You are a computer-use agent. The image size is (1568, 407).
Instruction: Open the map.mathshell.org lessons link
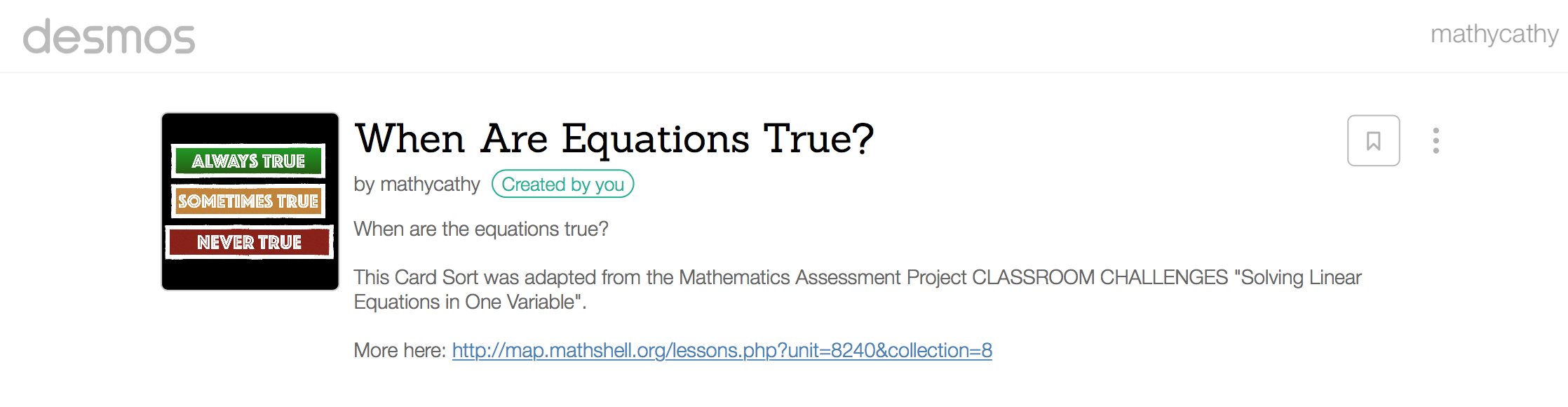(x=722, y=350)
